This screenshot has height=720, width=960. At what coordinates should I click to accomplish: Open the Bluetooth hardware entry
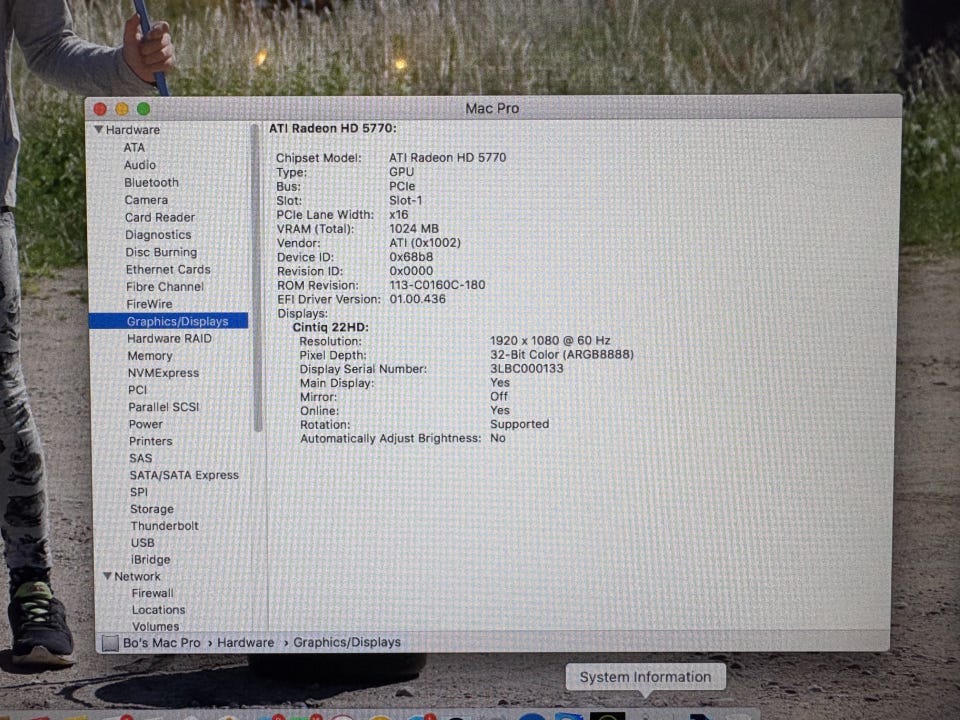[x=151, y=182]
